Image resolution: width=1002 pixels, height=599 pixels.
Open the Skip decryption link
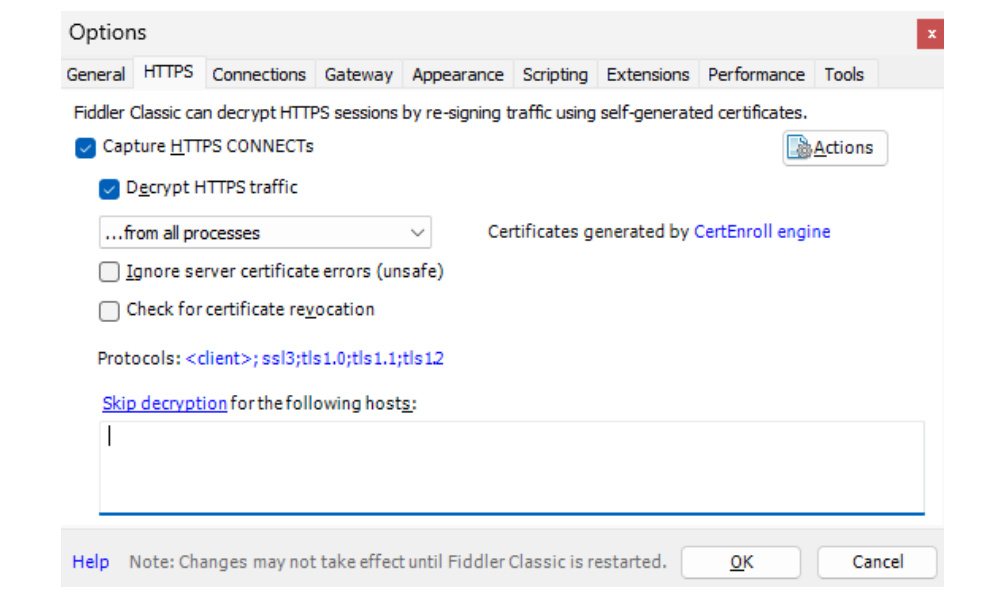164,403
